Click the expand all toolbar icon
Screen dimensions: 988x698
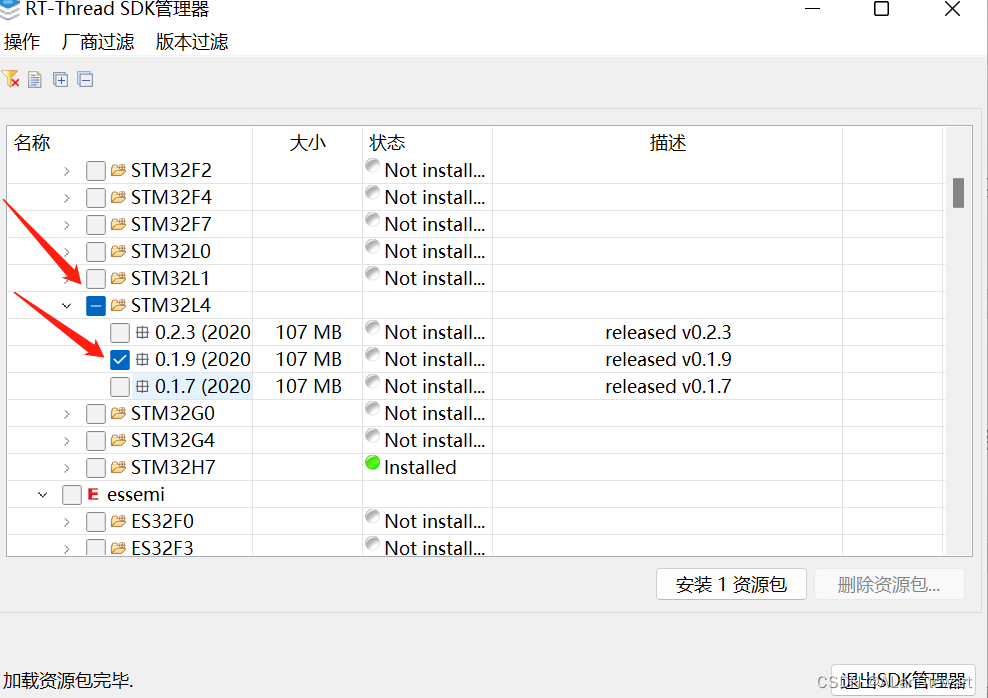coord(60,79)
